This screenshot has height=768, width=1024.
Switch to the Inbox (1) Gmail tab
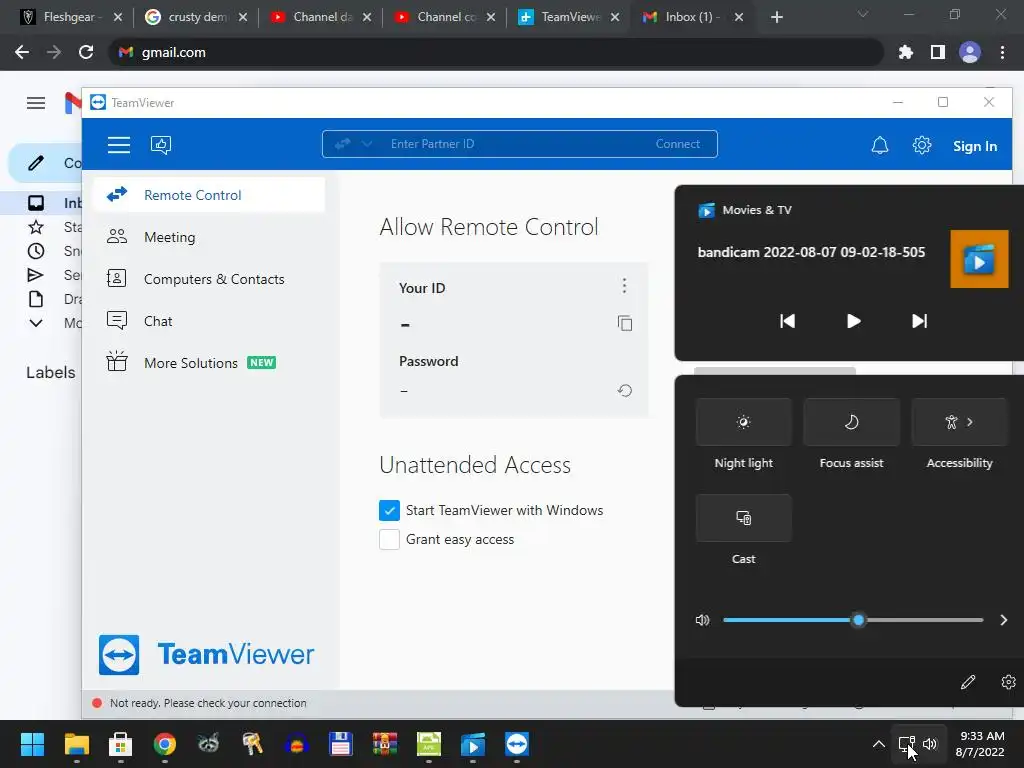click(x=691, y=17)
